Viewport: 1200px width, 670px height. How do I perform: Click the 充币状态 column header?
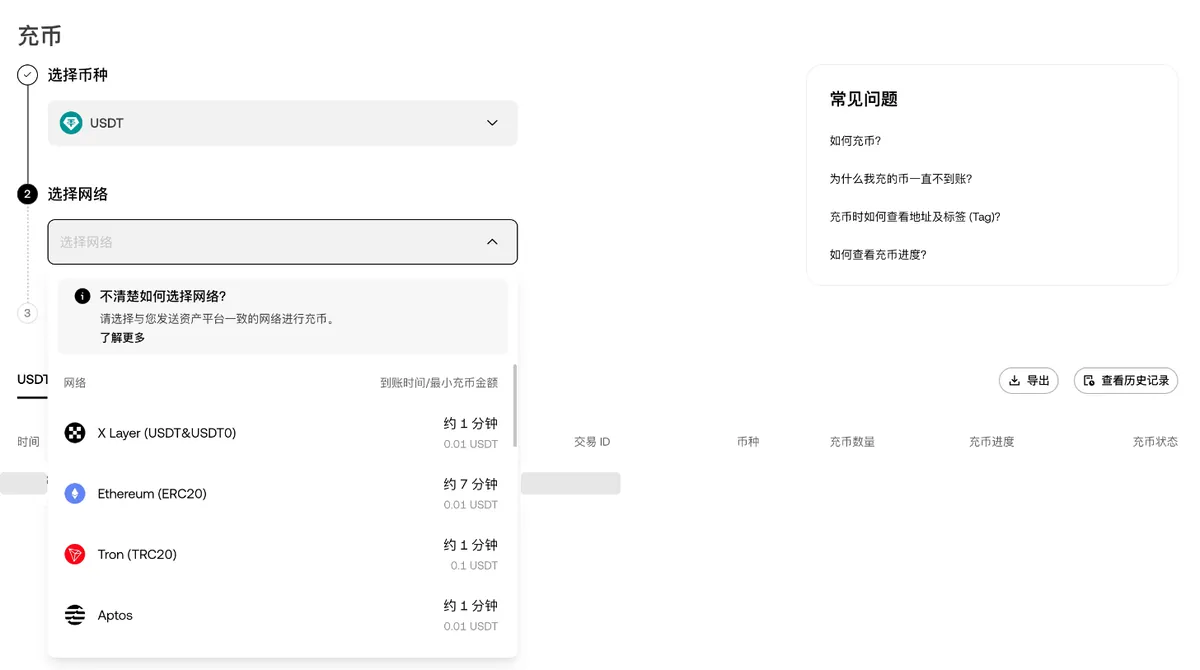pyautogui.click(x=1155, y=442)
